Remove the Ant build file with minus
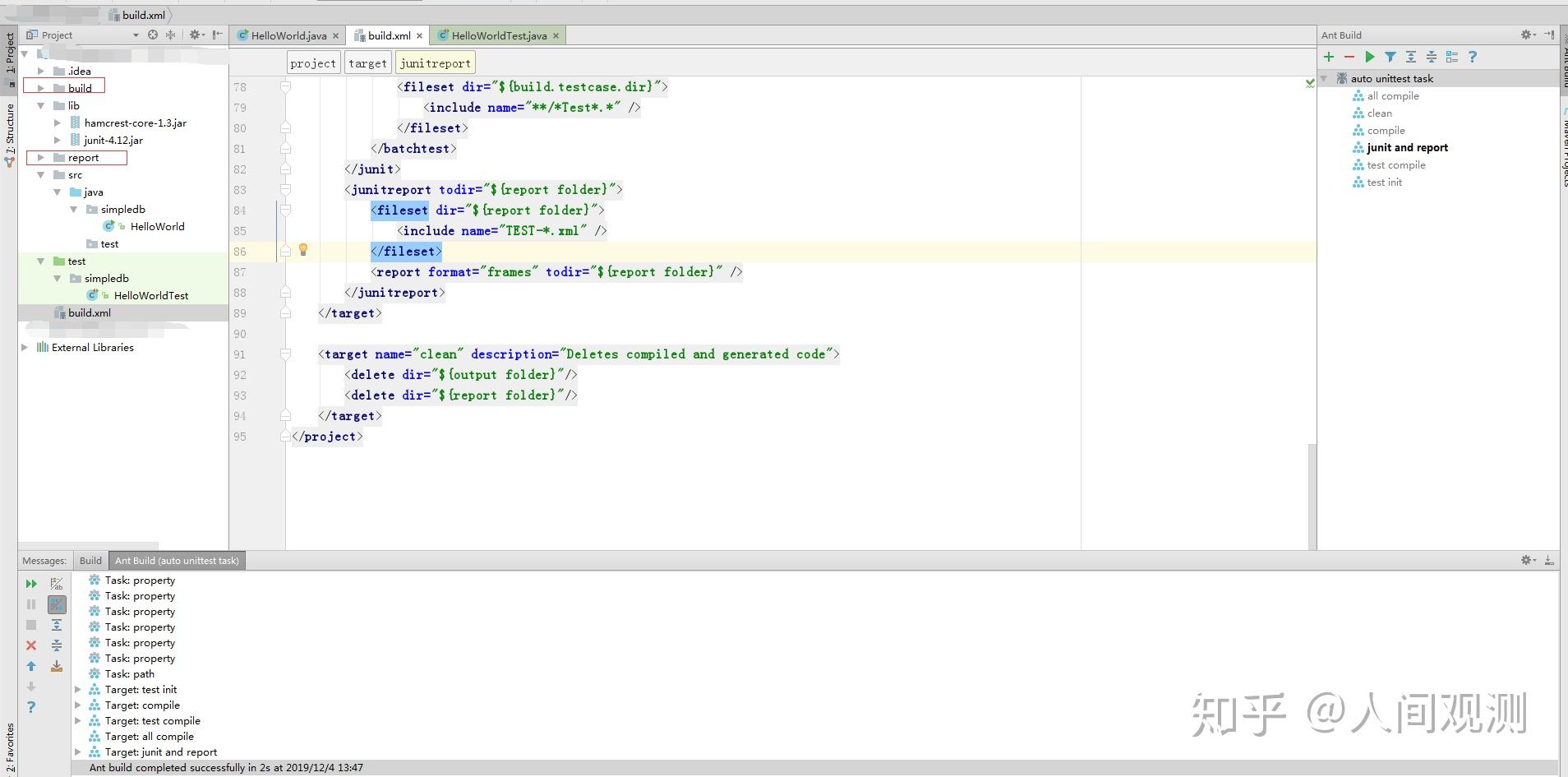 tap(1349, 57)
